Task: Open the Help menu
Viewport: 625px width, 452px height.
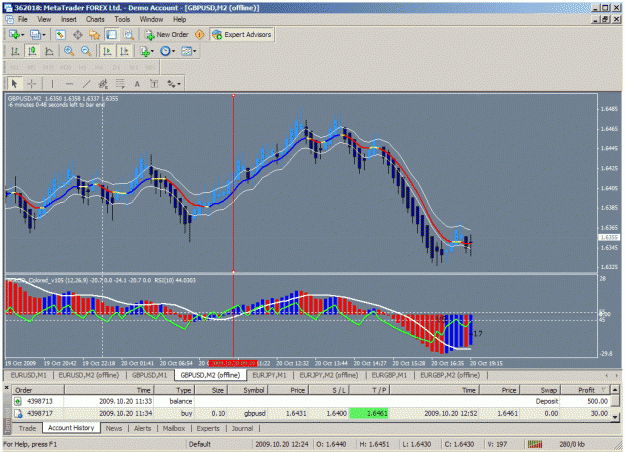Action: (x=179, y=19)
